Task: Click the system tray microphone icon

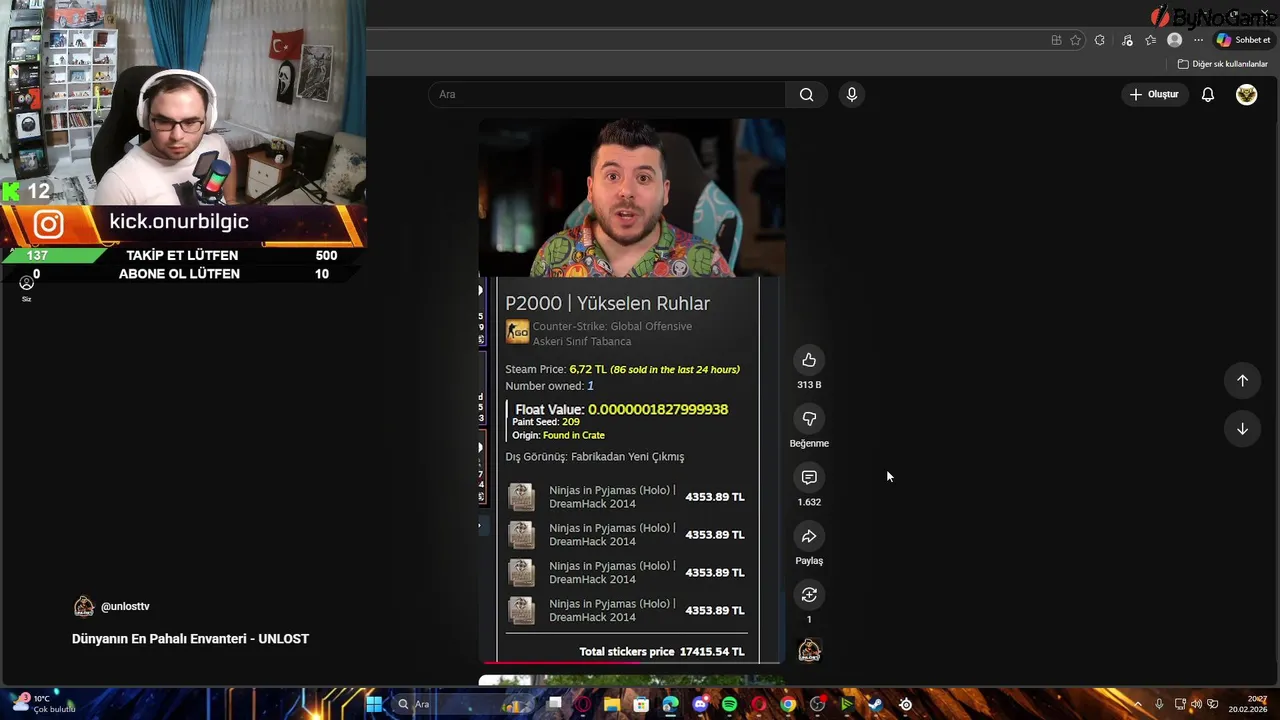Action: tap(1159, 704)
